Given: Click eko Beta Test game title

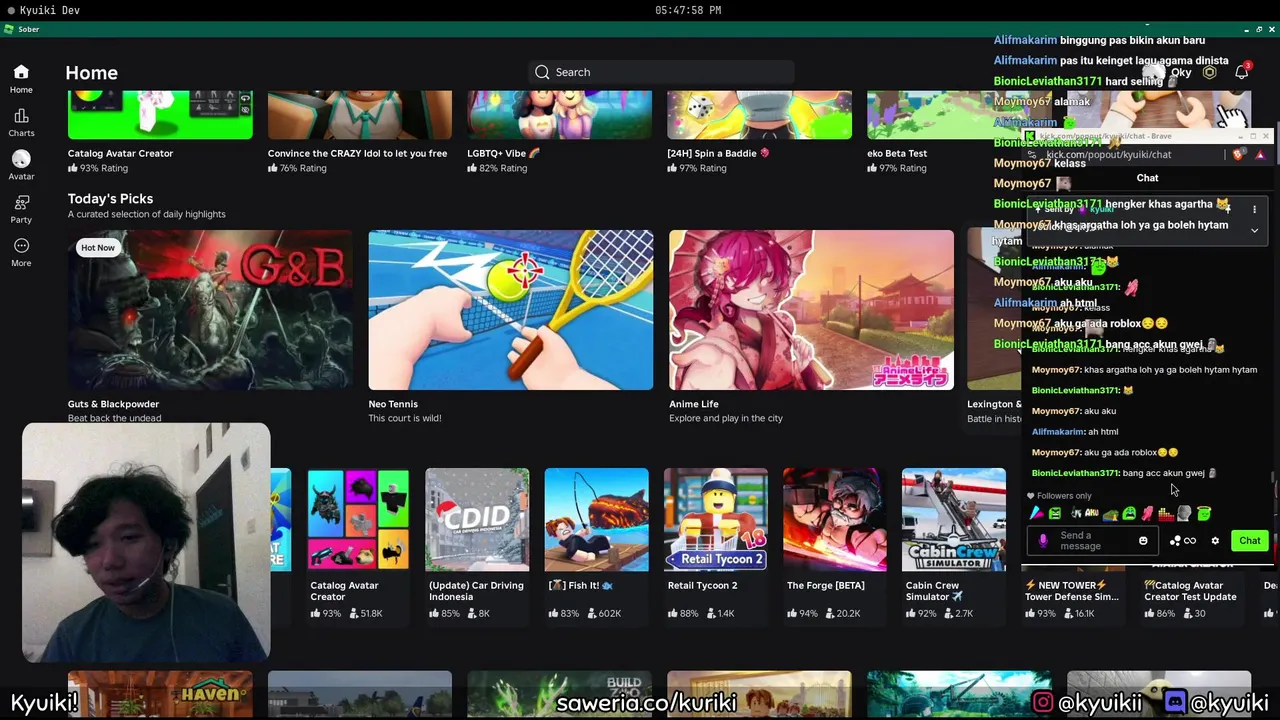Looking at the screenshot, I should [x=897, y=153].
